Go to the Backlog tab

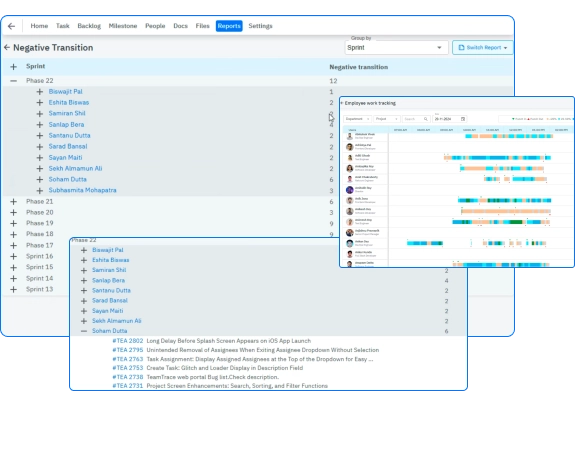pyautogui.click(x=89, y=26)
